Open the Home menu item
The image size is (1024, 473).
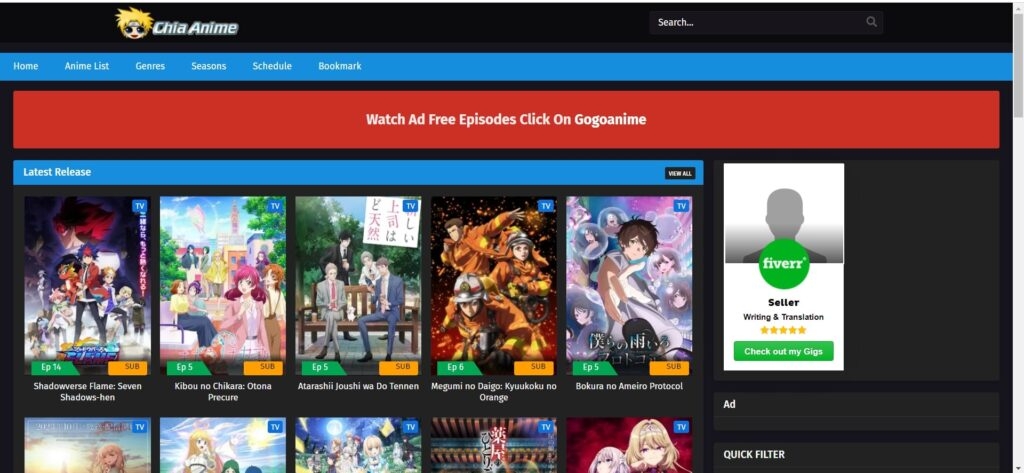click(25, 66)
